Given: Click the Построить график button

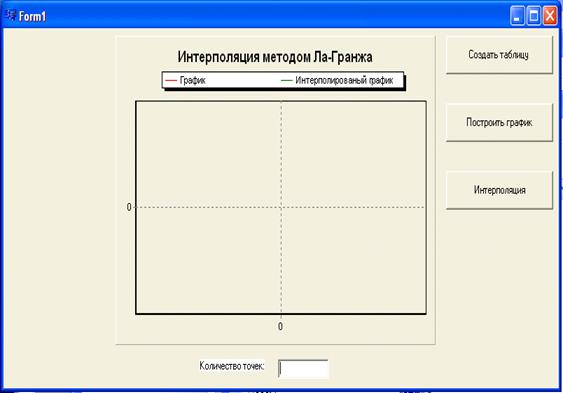Looking at the screenshot, I should pyautogui.click(x=499, y=122).
